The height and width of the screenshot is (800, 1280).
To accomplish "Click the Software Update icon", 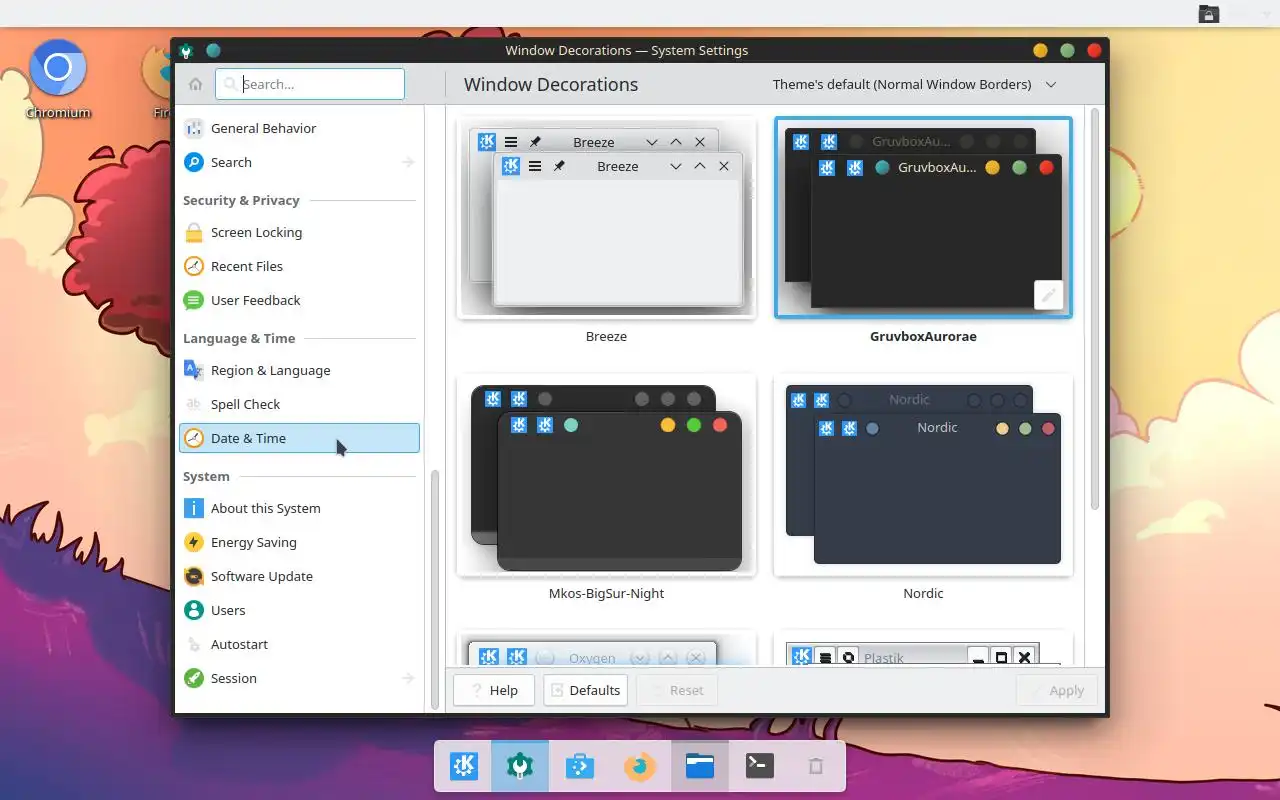I will 194,576.
